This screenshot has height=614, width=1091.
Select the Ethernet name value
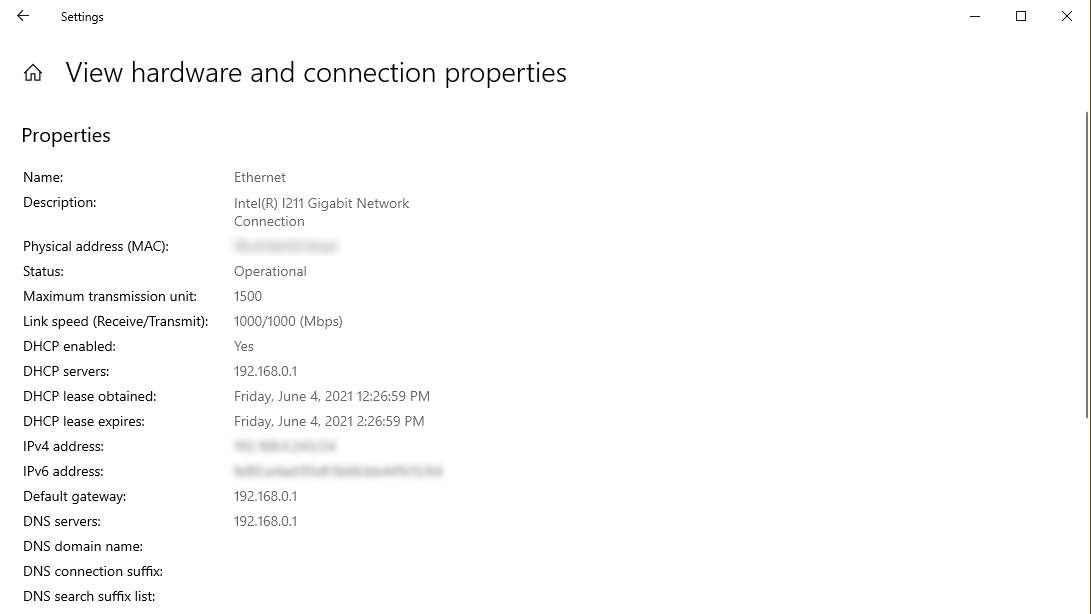(x=260, y=177)
